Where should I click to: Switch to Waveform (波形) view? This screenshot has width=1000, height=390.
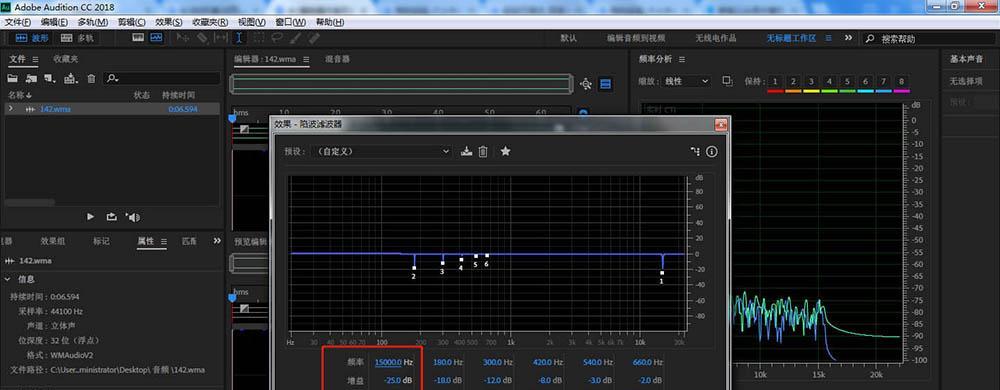pos(32,38)
